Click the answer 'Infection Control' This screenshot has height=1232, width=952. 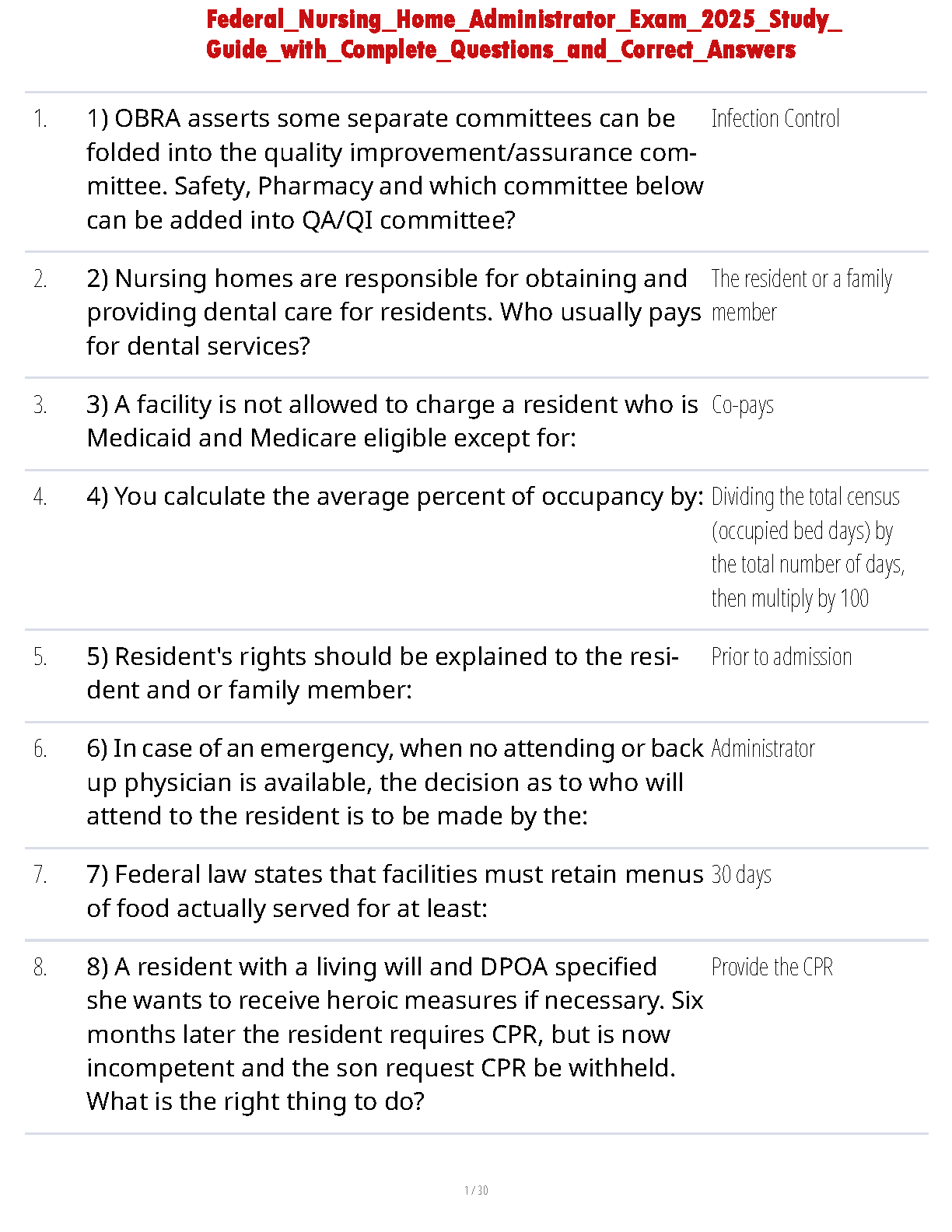(775, 119)
